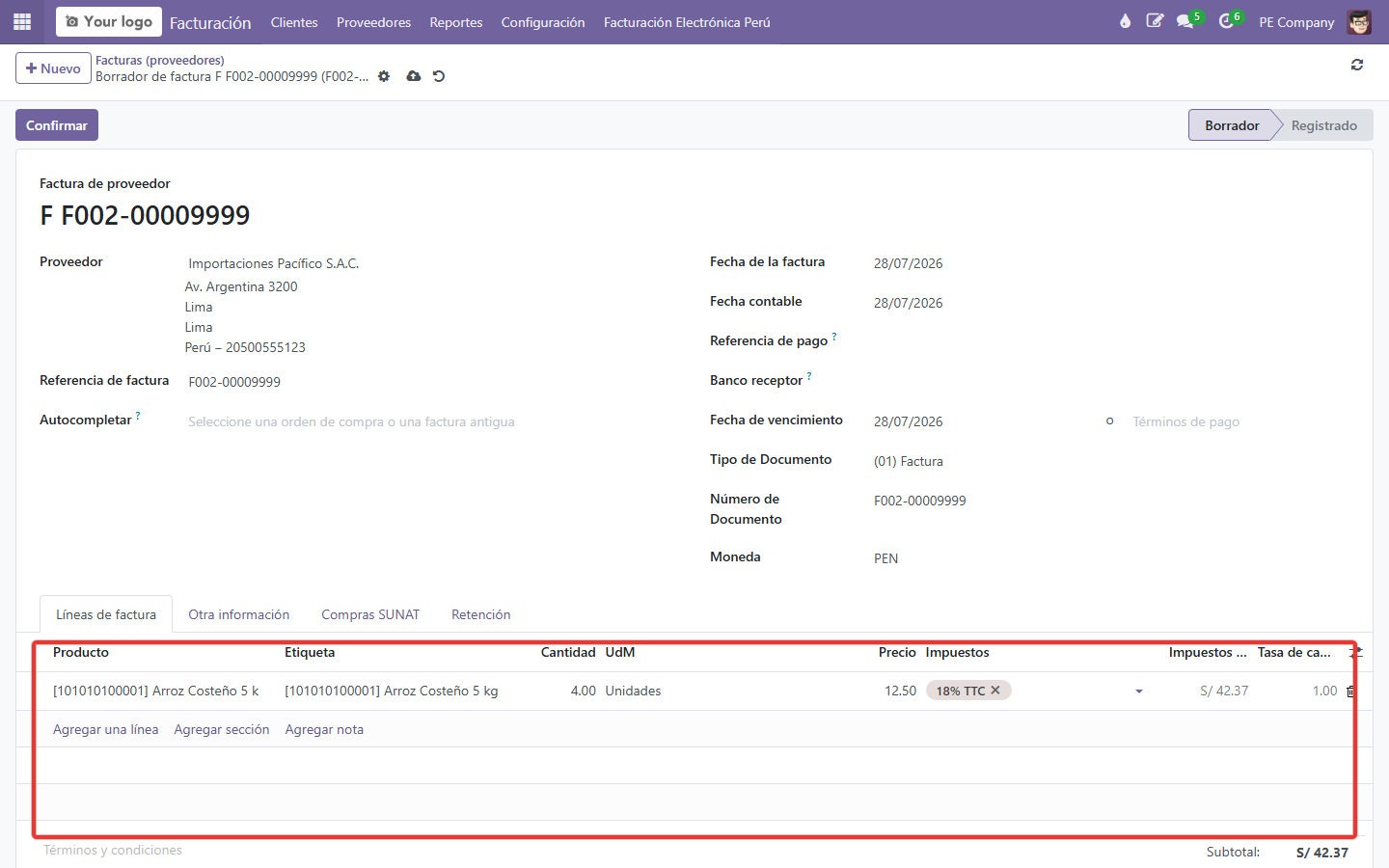This screenshot has height=868, width=1389.
Task: Click the Referencia de pago field
Action: pos(1109,342)
